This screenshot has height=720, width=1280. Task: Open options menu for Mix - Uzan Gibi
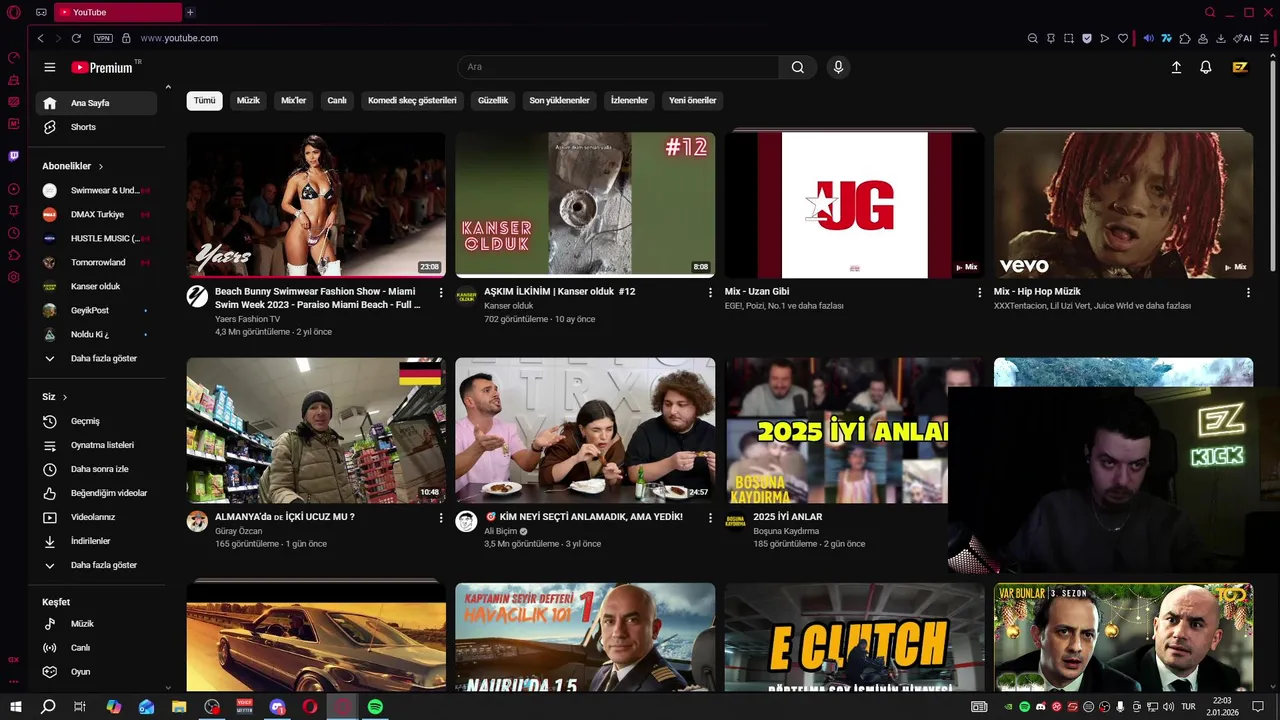click(x=979, y=292)
